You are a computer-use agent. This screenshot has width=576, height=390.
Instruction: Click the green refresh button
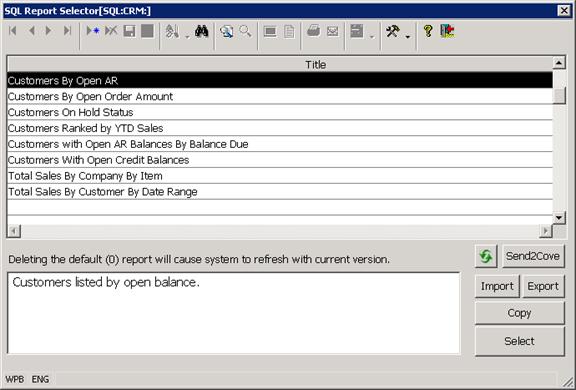[486, 256]
